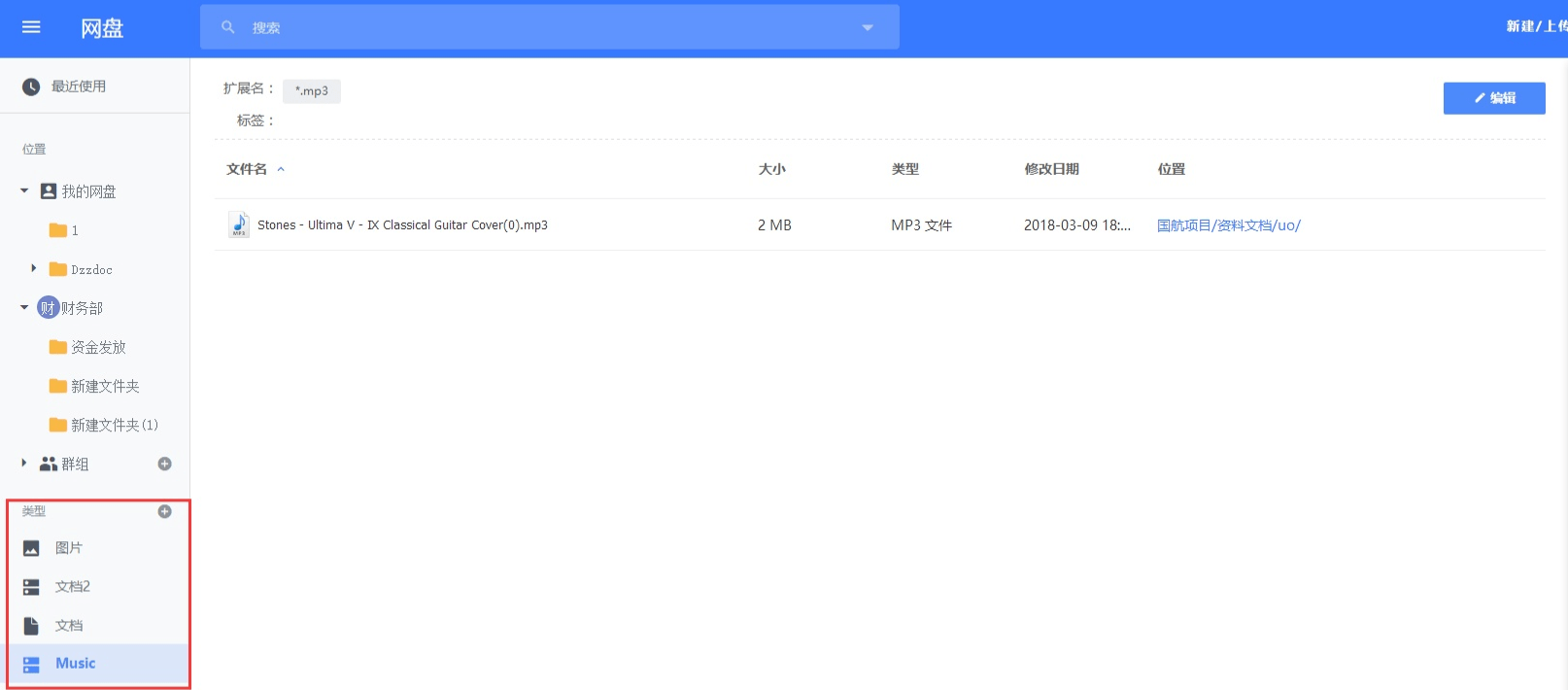Select 我的网盘 in the sidebar
The height and width of the screenshot is (690, 1568).
[x=89, y=191]
